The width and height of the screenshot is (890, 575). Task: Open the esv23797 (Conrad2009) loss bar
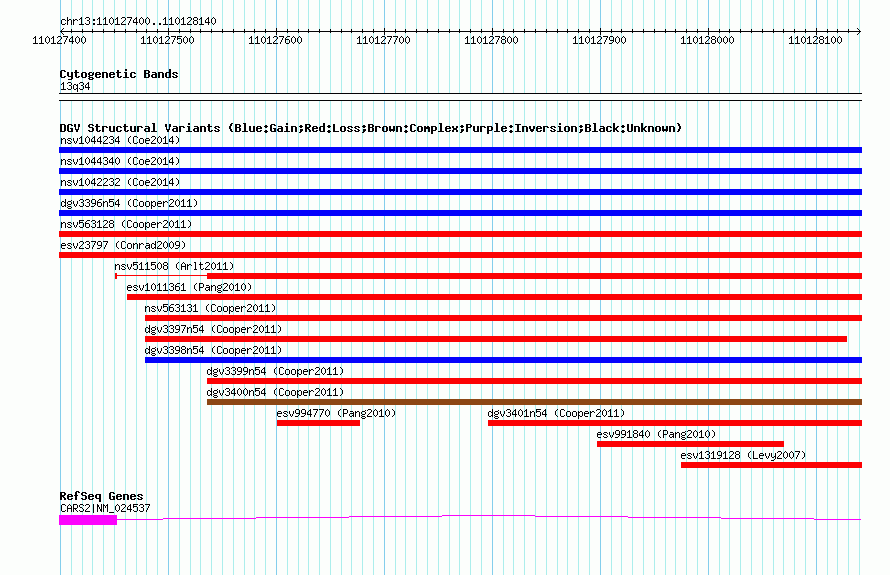tap(460, 255)
